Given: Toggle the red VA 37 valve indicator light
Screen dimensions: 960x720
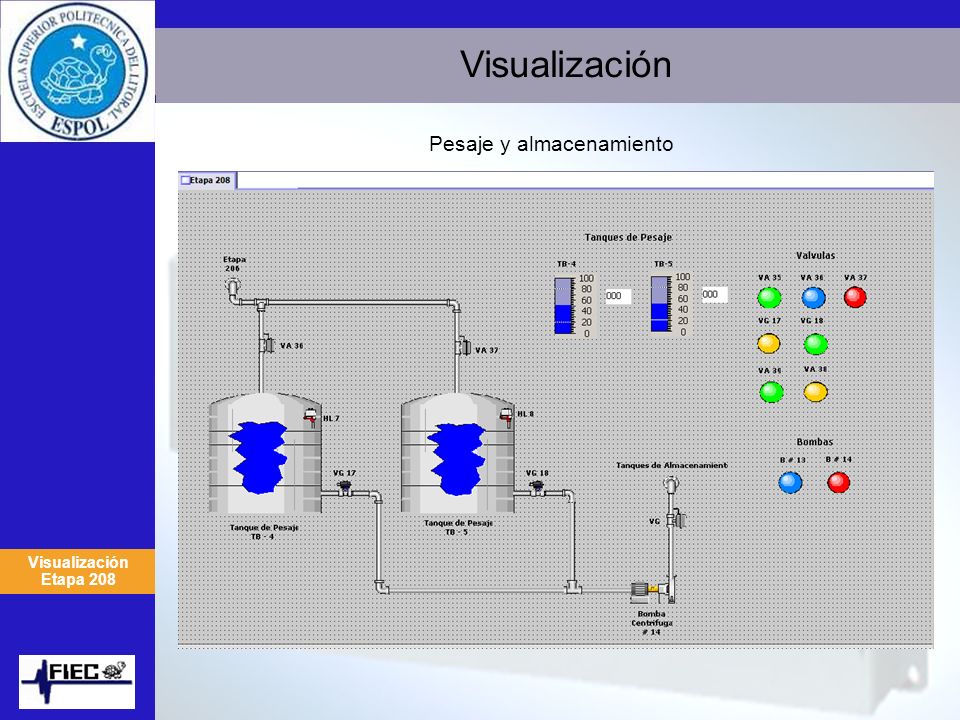Looking at the screenshot, I should point(855,298).
